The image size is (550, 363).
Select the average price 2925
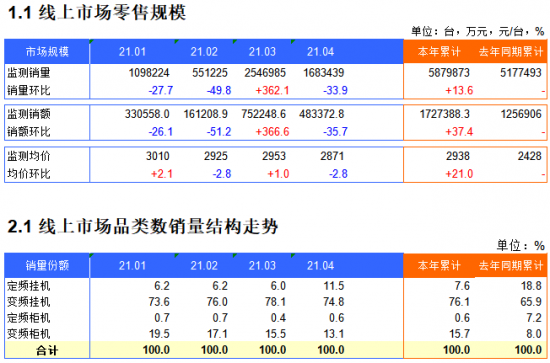coord(216,156)
